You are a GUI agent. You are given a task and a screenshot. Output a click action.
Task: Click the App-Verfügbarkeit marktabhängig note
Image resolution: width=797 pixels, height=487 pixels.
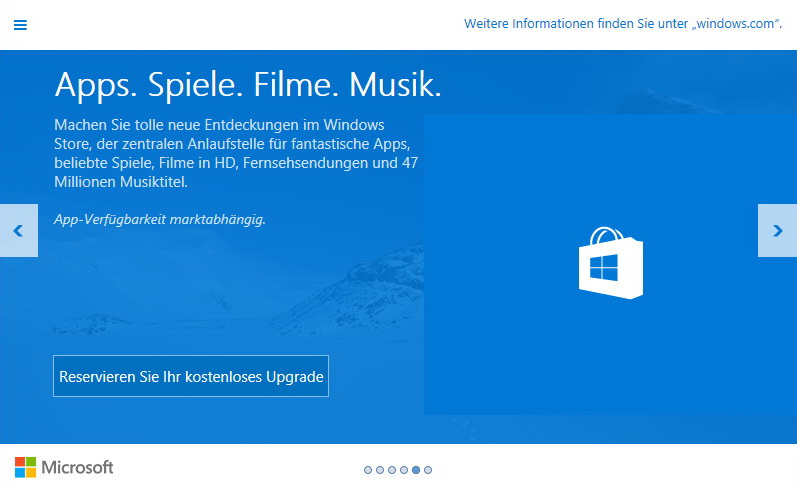click(x=160, y=220)
